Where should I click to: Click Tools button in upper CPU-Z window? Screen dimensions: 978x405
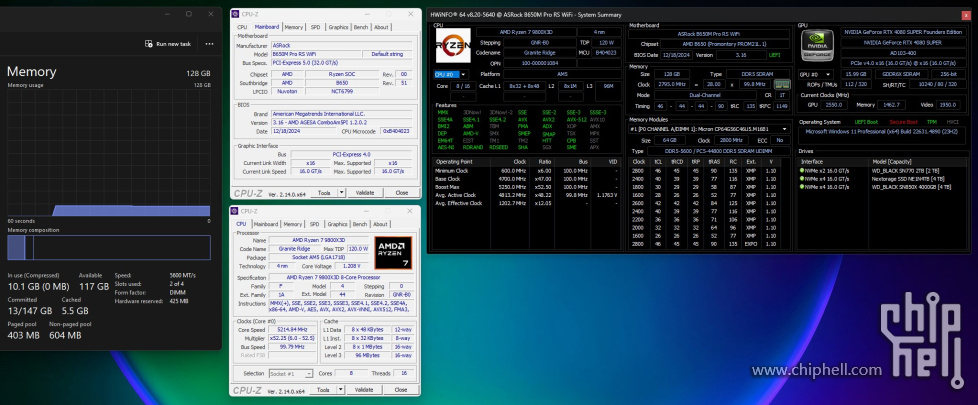324,193
